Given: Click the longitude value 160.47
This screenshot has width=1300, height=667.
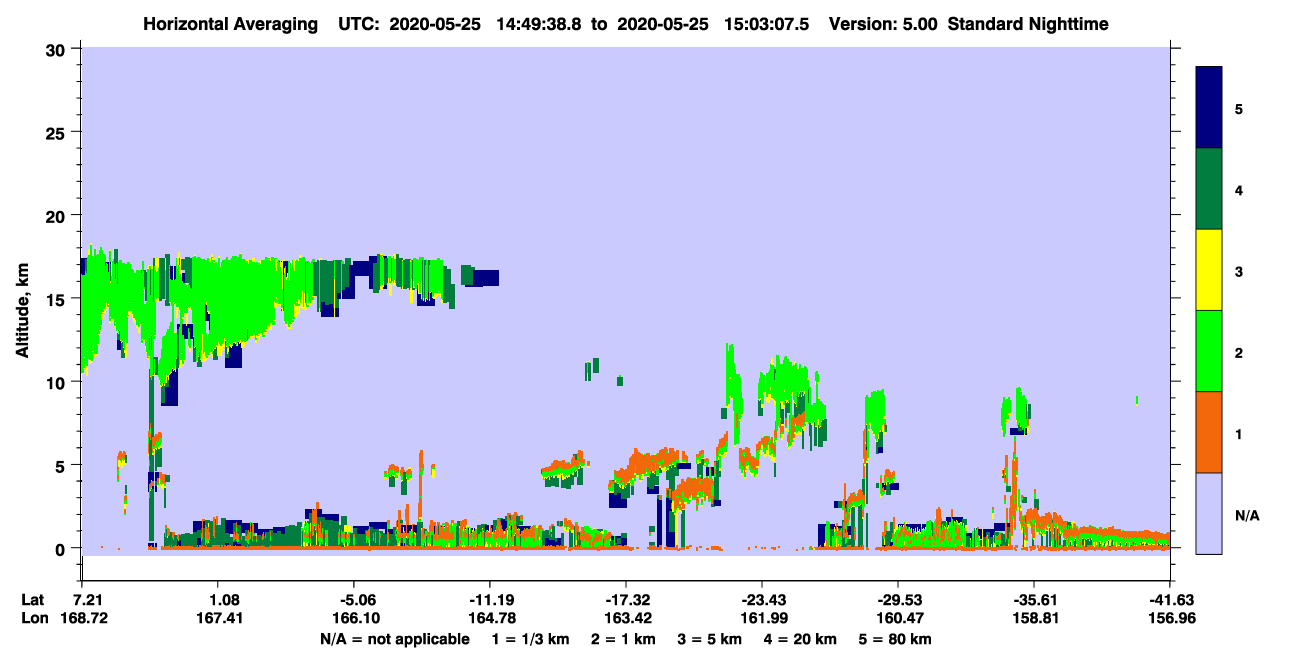Looking at the screenshot, I should (898, 618).
